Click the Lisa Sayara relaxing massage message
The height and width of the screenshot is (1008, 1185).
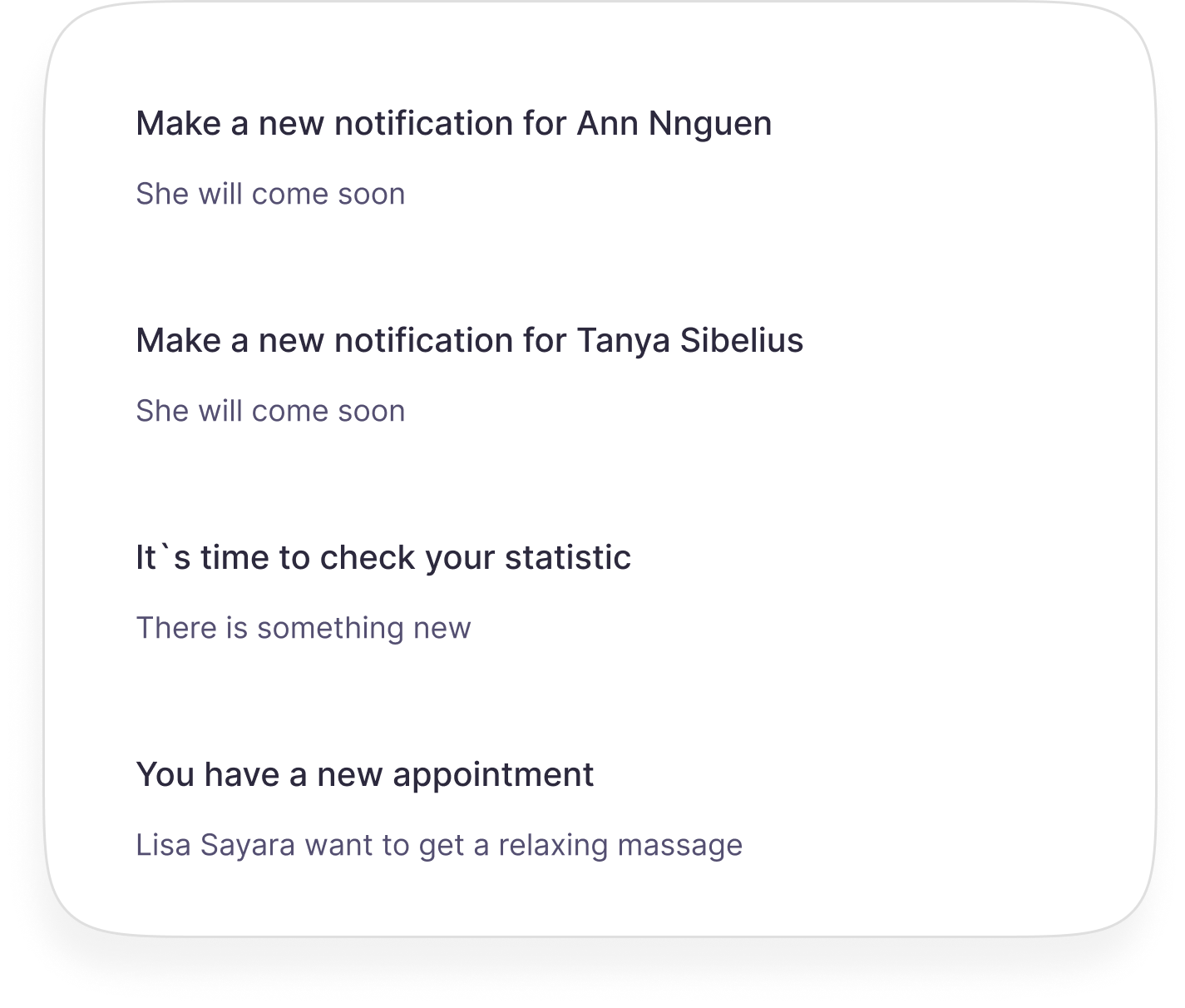[440, 845]
